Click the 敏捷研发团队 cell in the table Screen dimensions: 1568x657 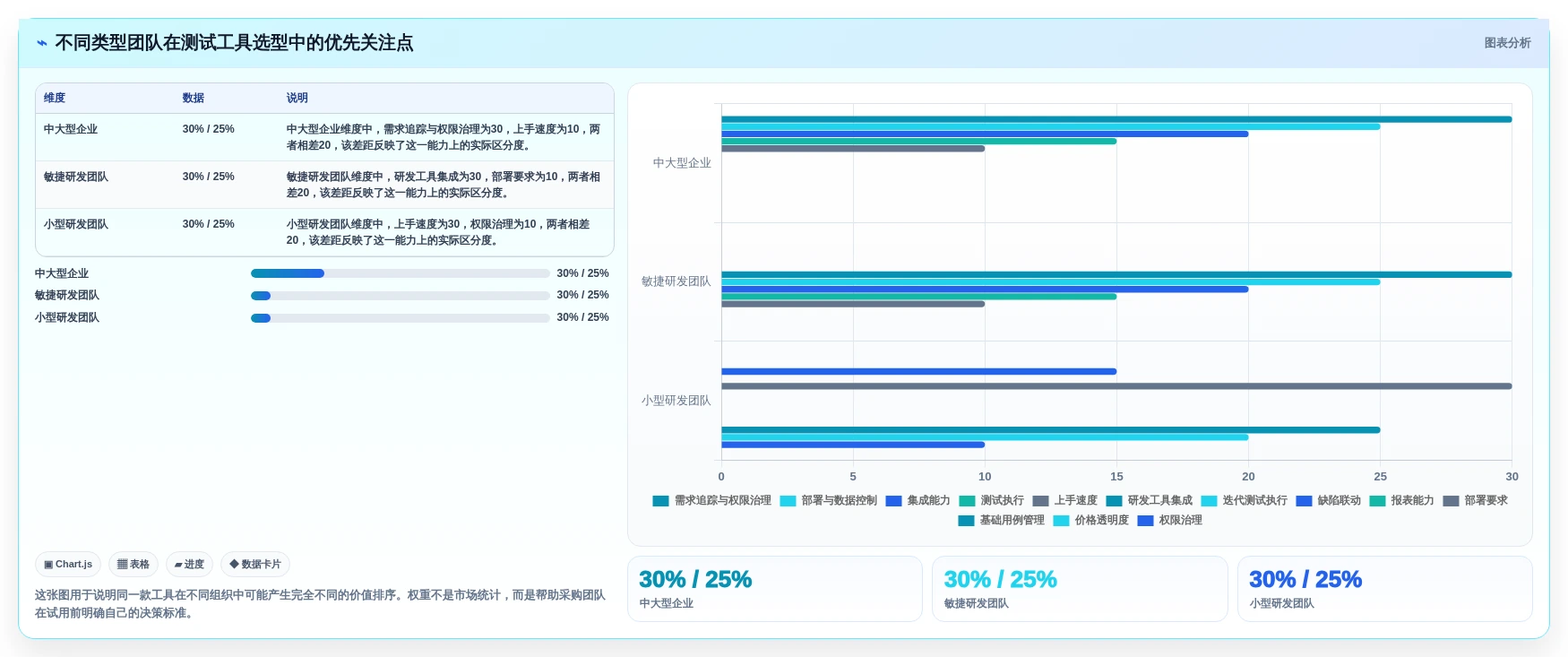76,177
